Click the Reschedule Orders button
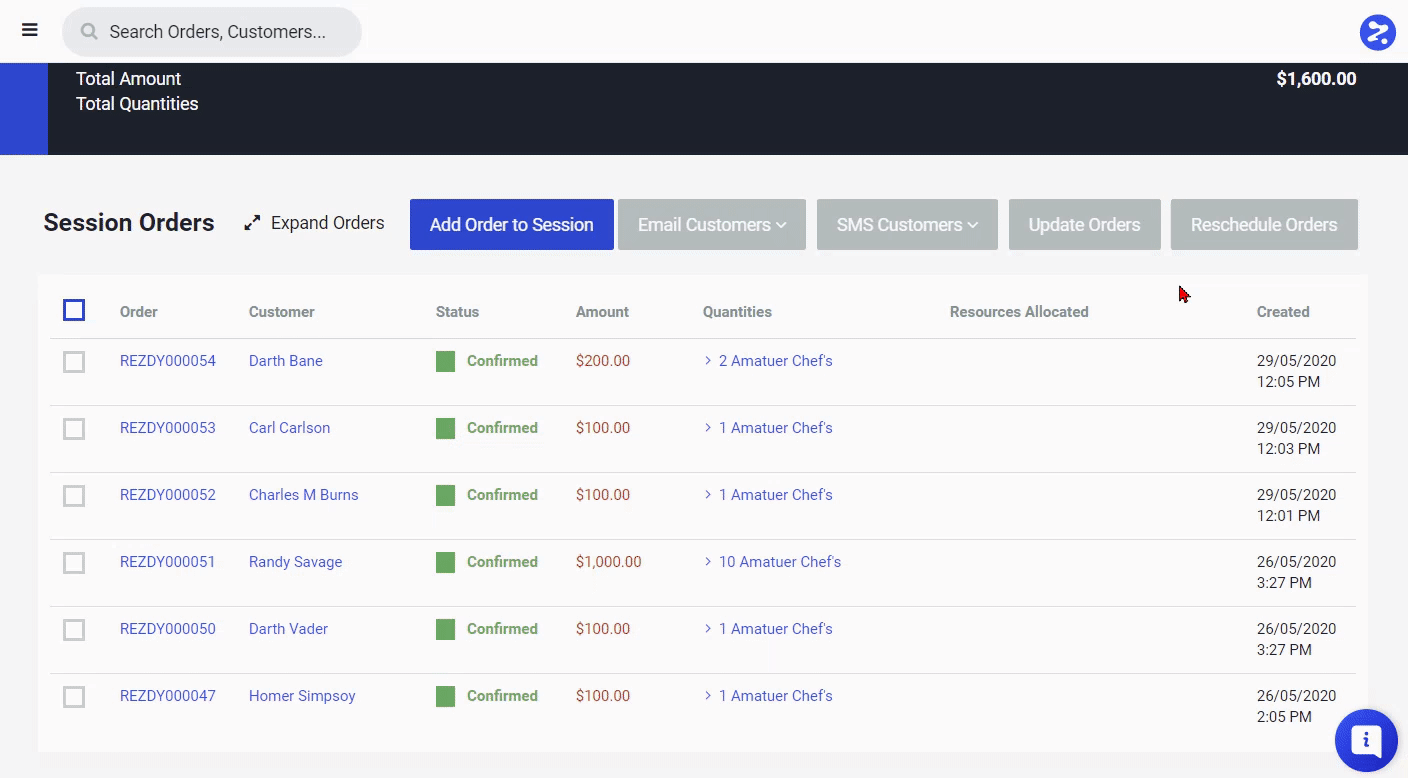1408x778 pixels. (1264, 225)
